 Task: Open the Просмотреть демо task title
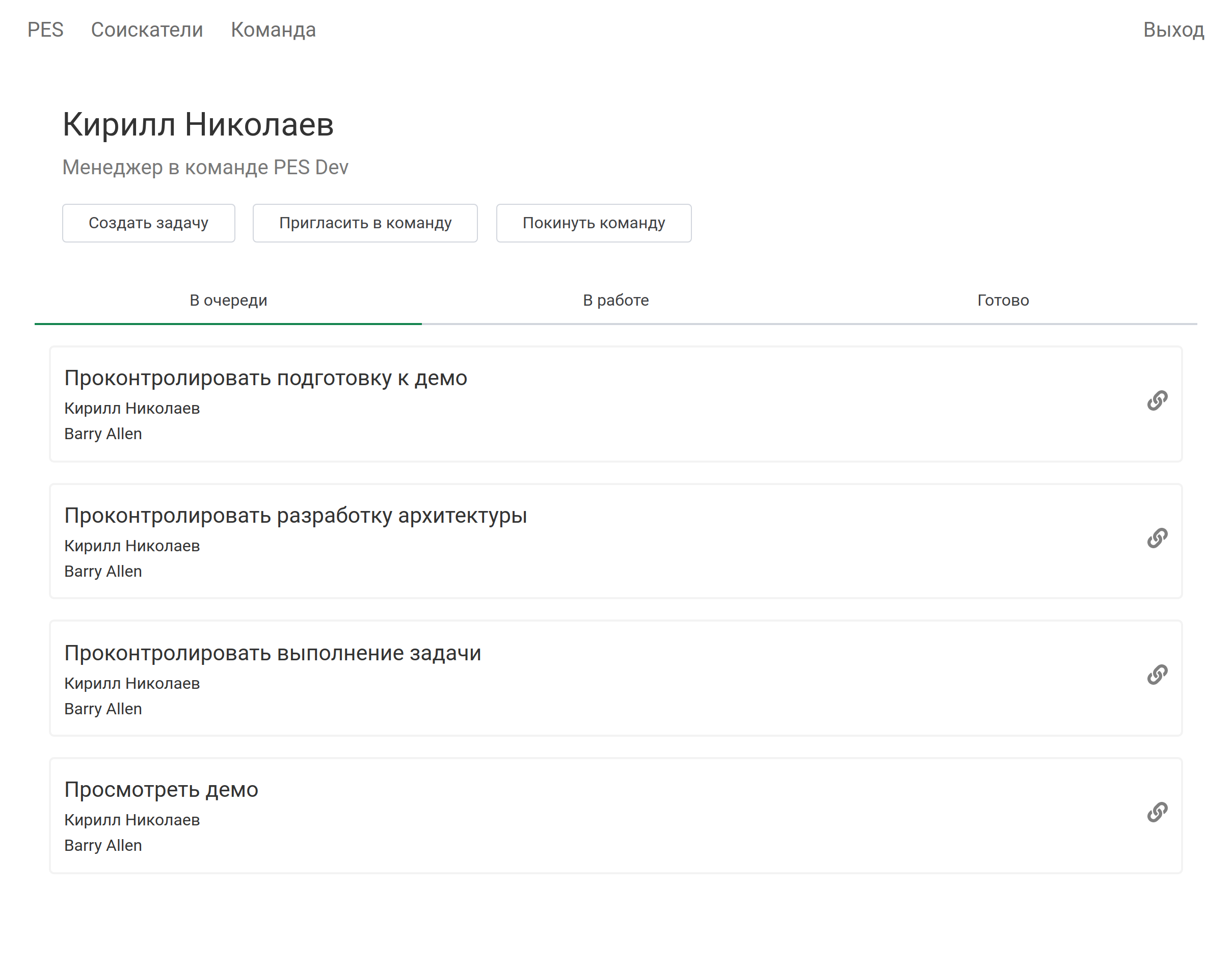[162, 789]
